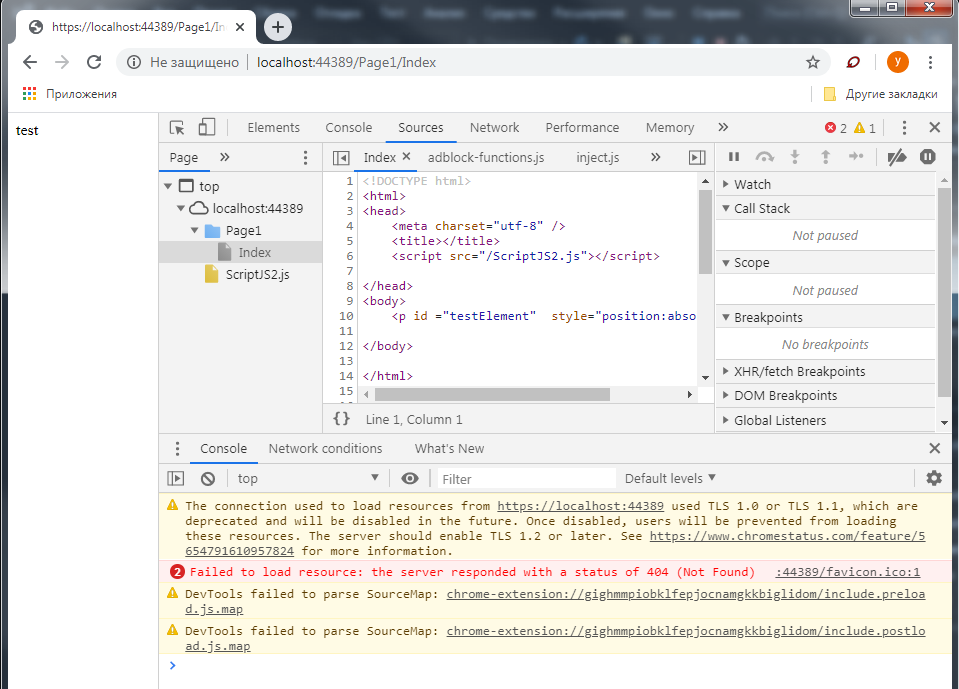Close the DevTools panel
The width and height of the screenshot is (959, 689).
click(935, 127)
